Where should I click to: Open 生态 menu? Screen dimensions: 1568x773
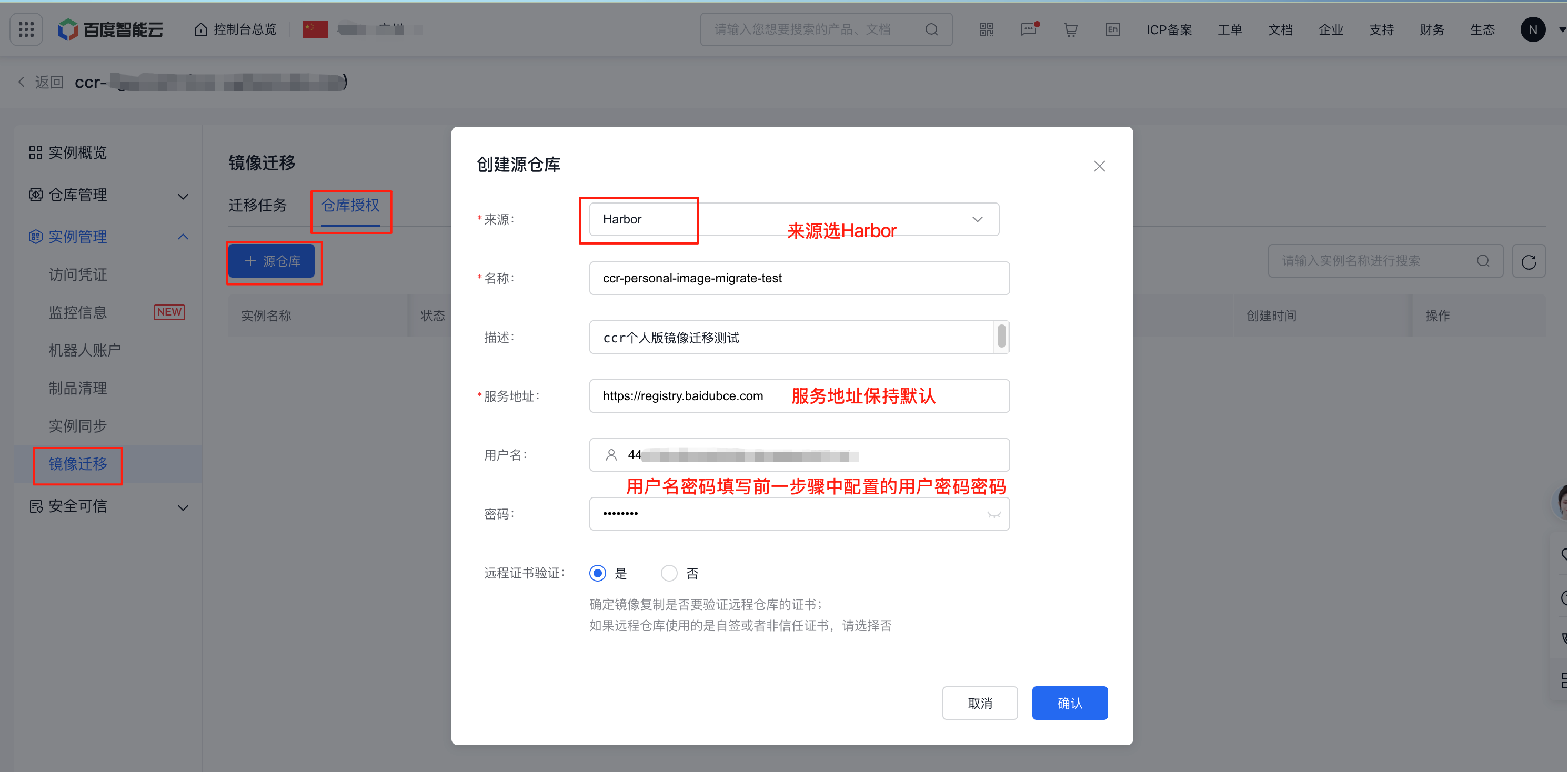[x=1482, y=29]
